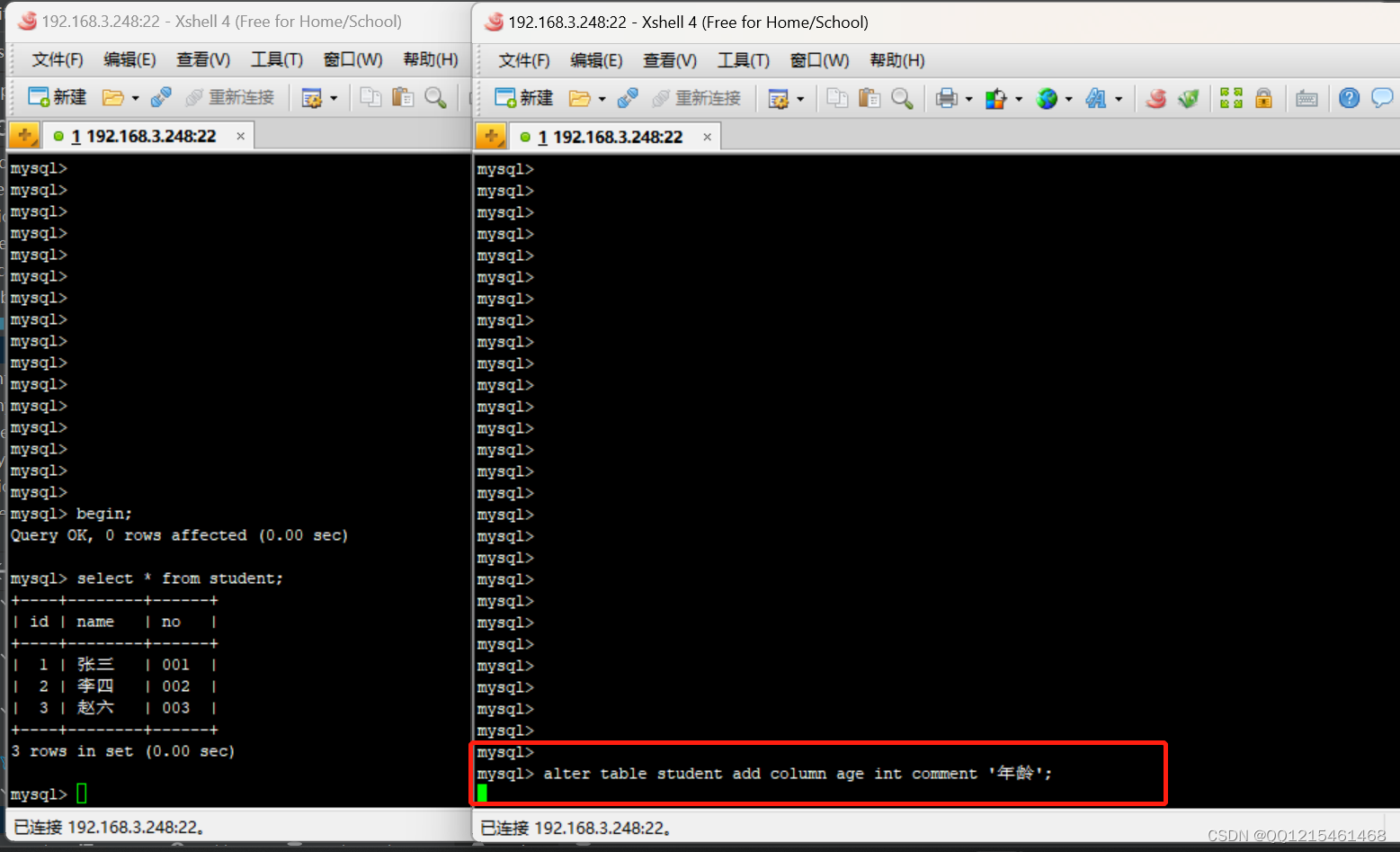
Task: Expand the Print dropdown arrow
Action: tap(968, 99)
